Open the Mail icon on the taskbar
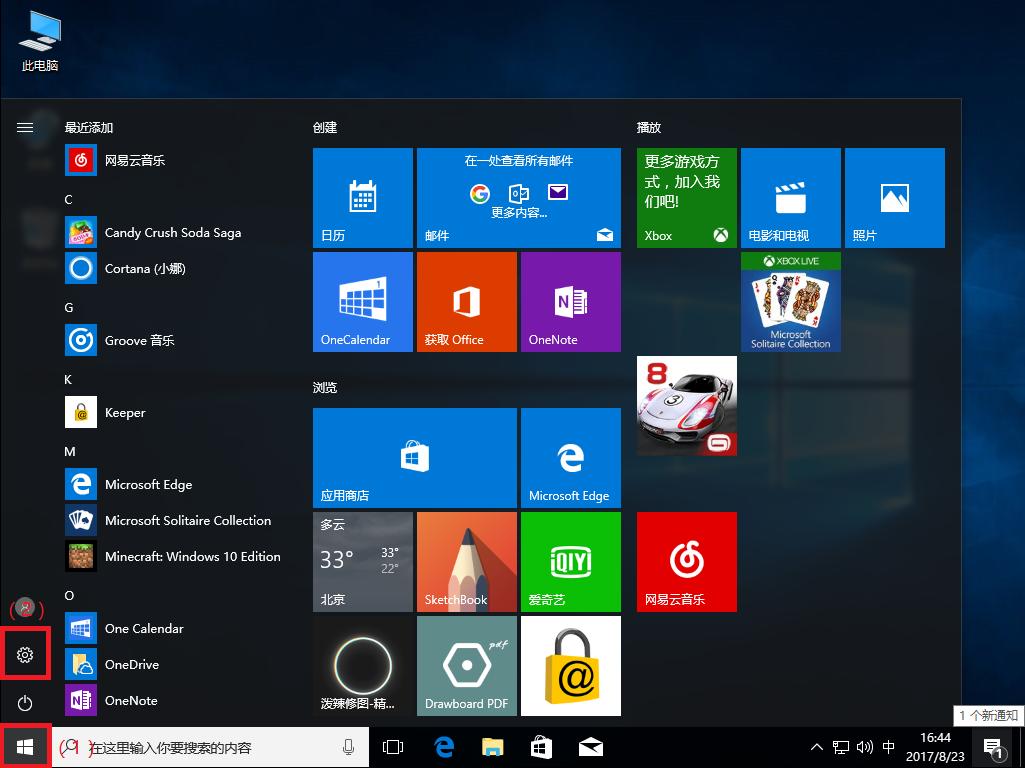Image resolution: width=1025 pixels, height=768 pixels. [x=590, y=746]
